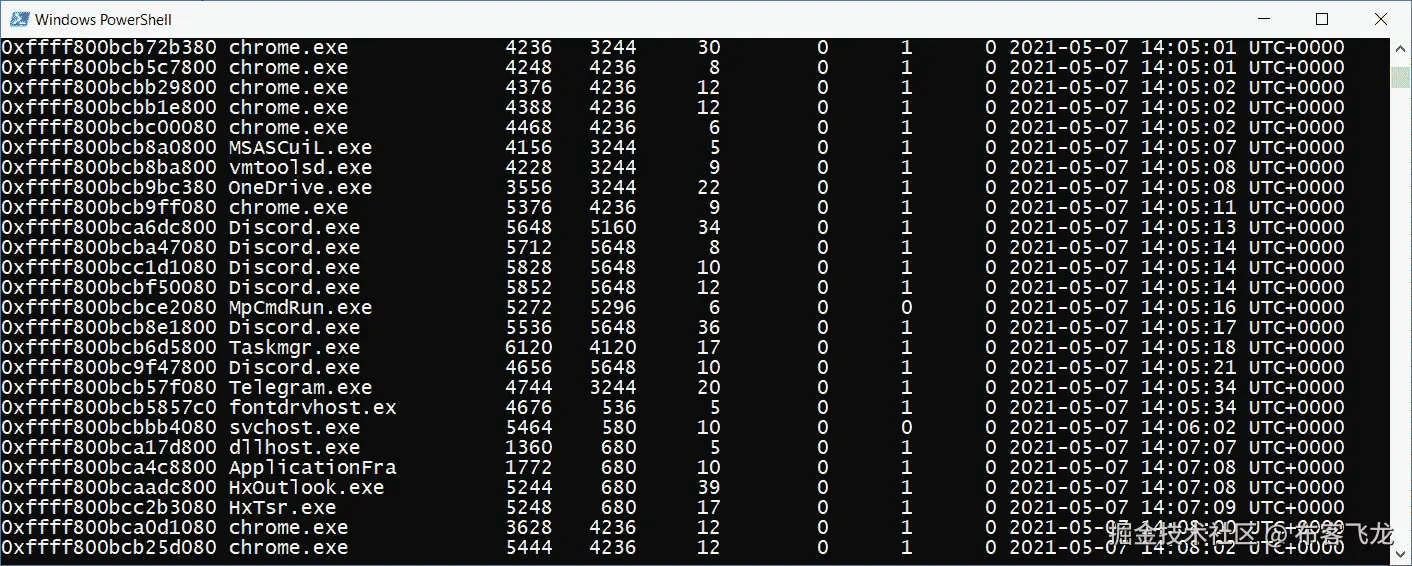Click timestamp 14:08:02 in last row

pyautogui.click(x=1188, y=547)
